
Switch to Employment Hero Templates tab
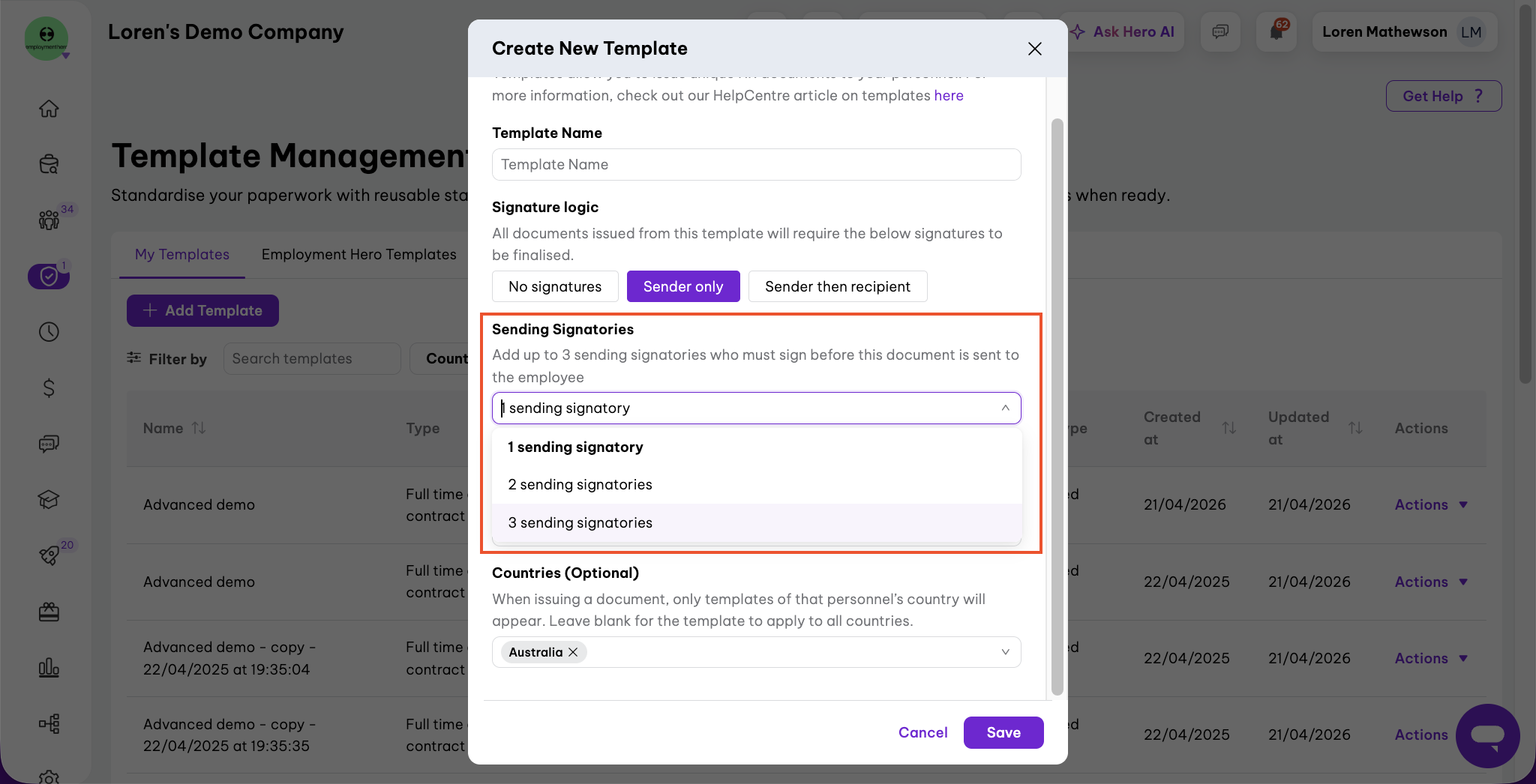click(x=358, y=255)
